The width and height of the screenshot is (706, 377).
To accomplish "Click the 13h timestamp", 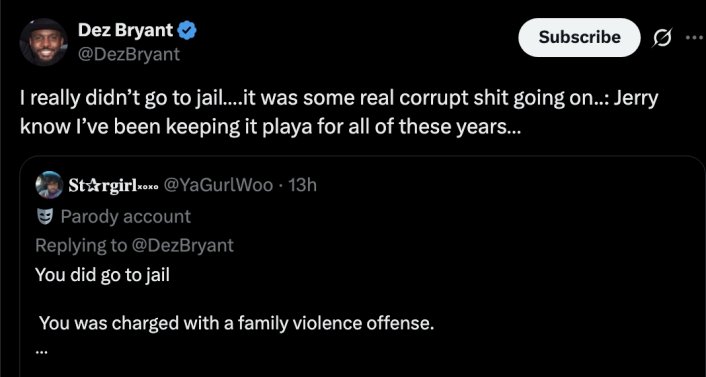I will click(x=302, y=185).
